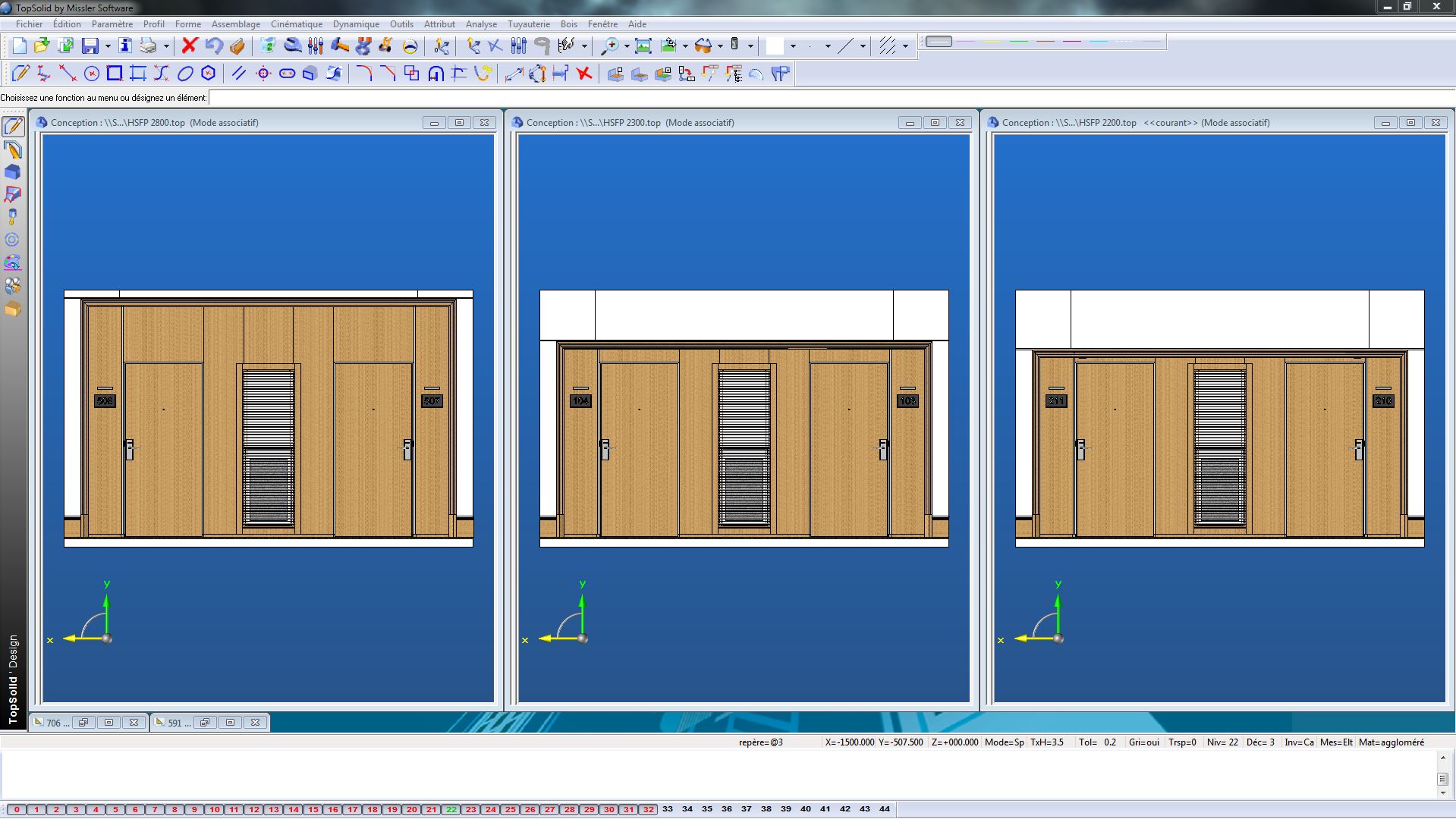Open the hatching pattern dropdown arrow
Viewport: 1456px width, 819px height.
pos(905,46)
